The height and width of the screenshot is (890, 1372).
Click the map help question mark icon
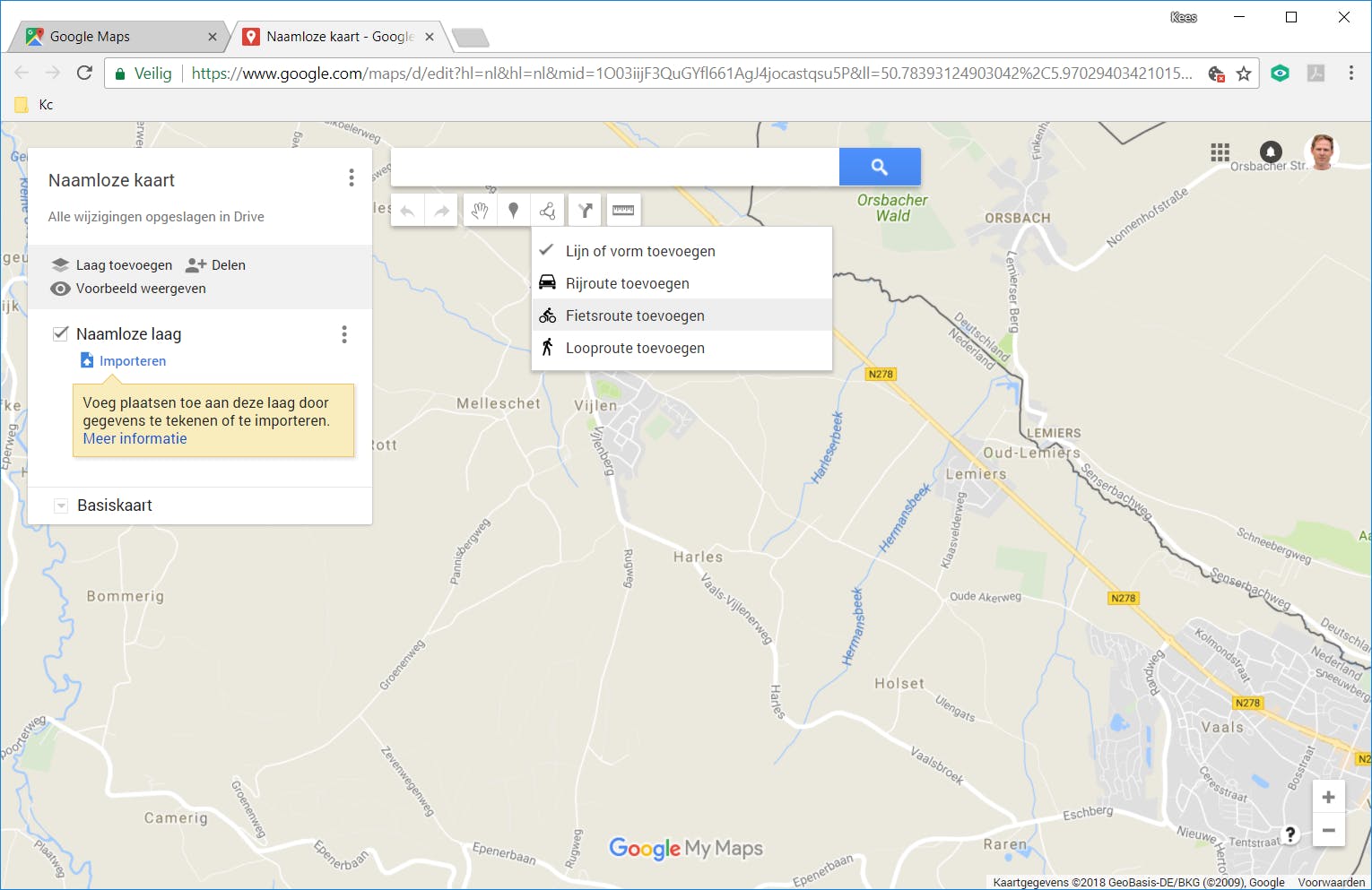tap(1290, 834)
